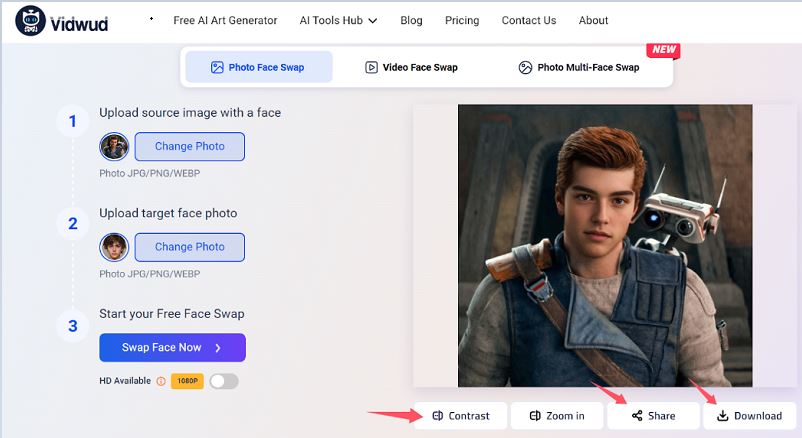Click the Contrast button
The width and height of the screenshot is (802, 438).
pos(460,415)
